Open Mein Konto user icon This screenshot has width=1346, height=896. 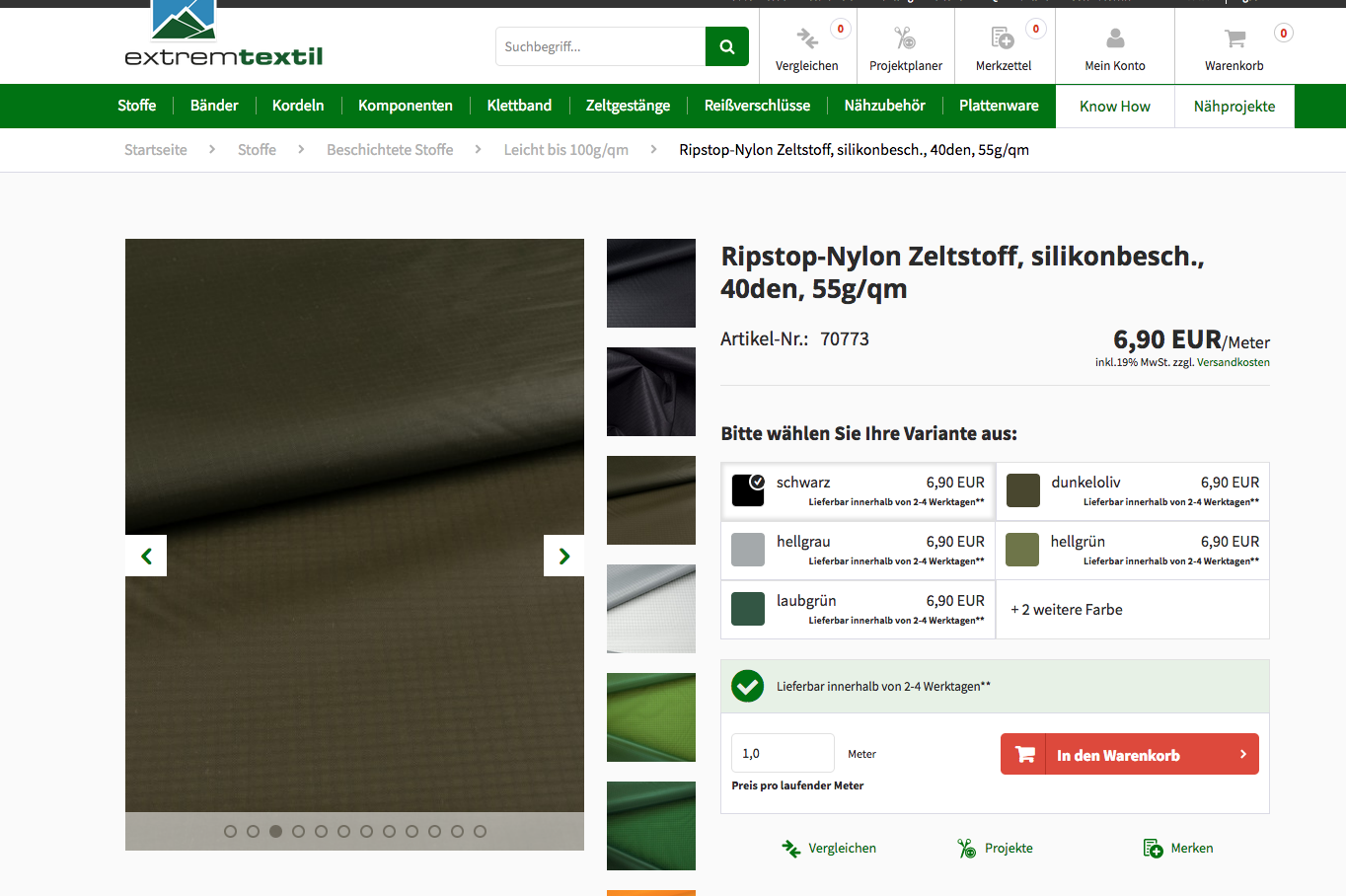point(1114,38)
